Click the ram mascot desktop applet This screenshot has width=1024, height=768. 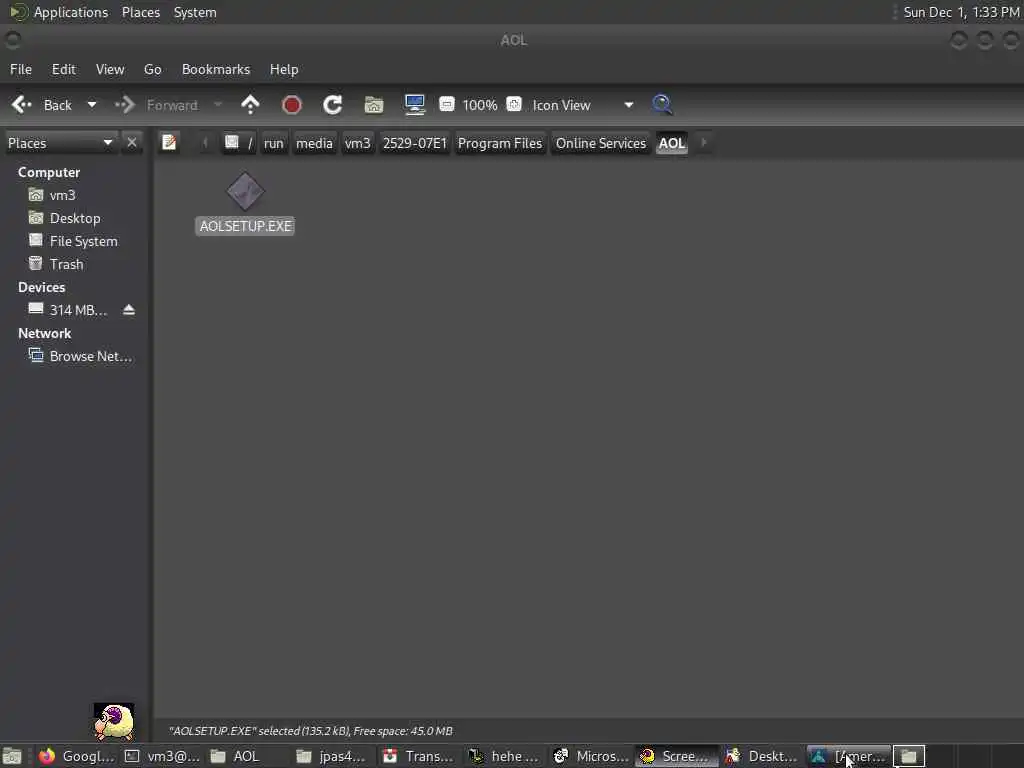coord(114,721)
